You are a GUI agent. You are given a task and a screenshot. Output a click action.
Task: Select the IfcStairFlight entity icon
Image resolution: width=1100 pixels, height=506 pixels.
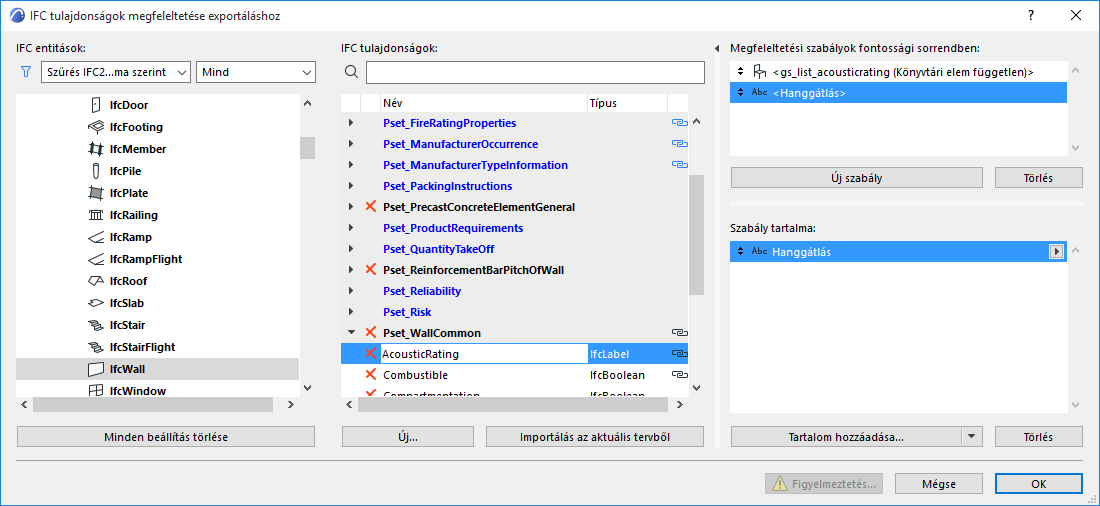[96, 347]
